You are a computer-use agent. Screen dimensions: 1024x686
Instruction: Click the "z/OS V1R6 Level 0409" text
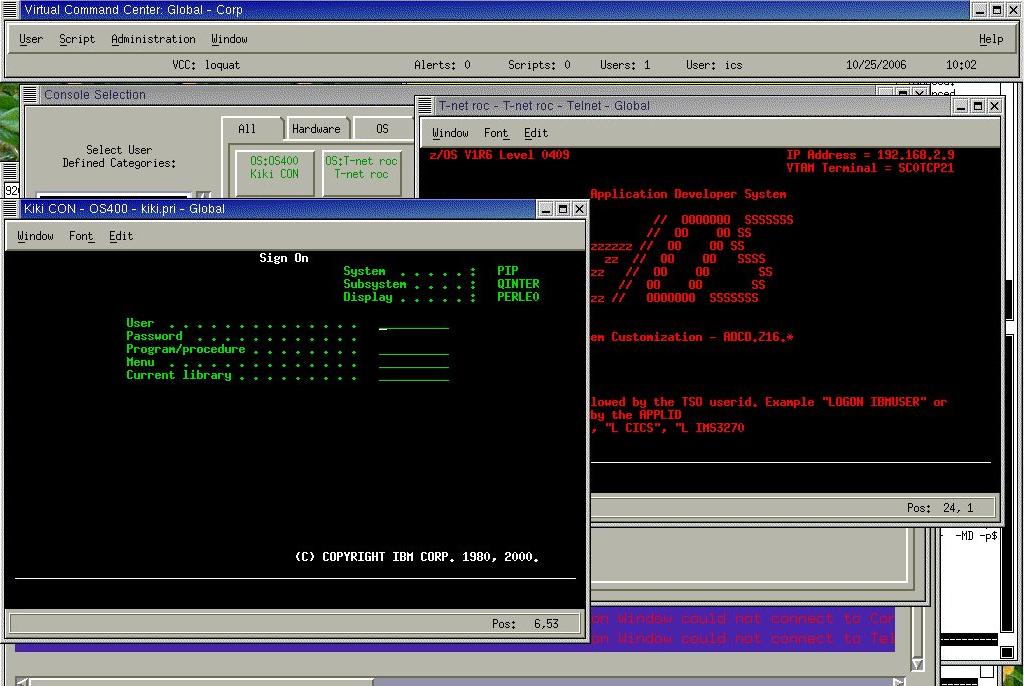click(500, 155)
